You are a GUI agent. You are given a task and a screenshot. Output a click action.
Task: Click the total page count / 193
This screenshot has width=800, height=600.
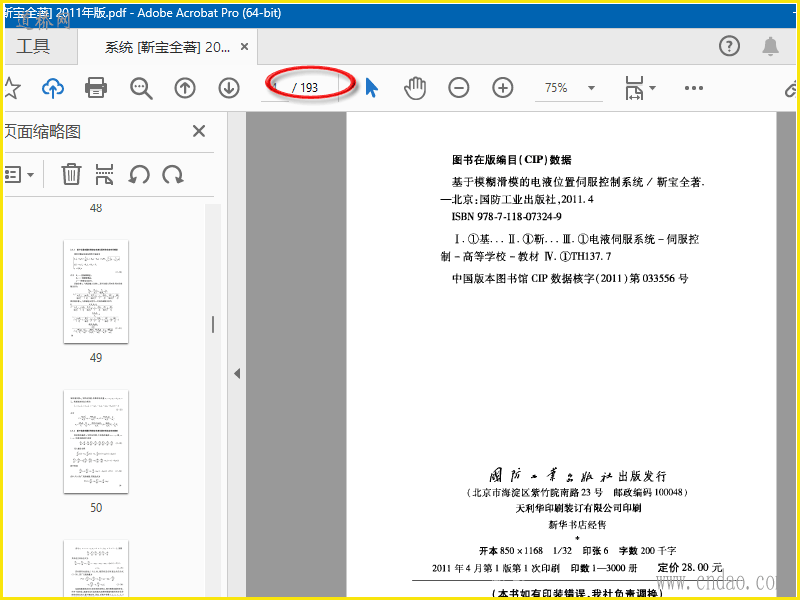305,88
